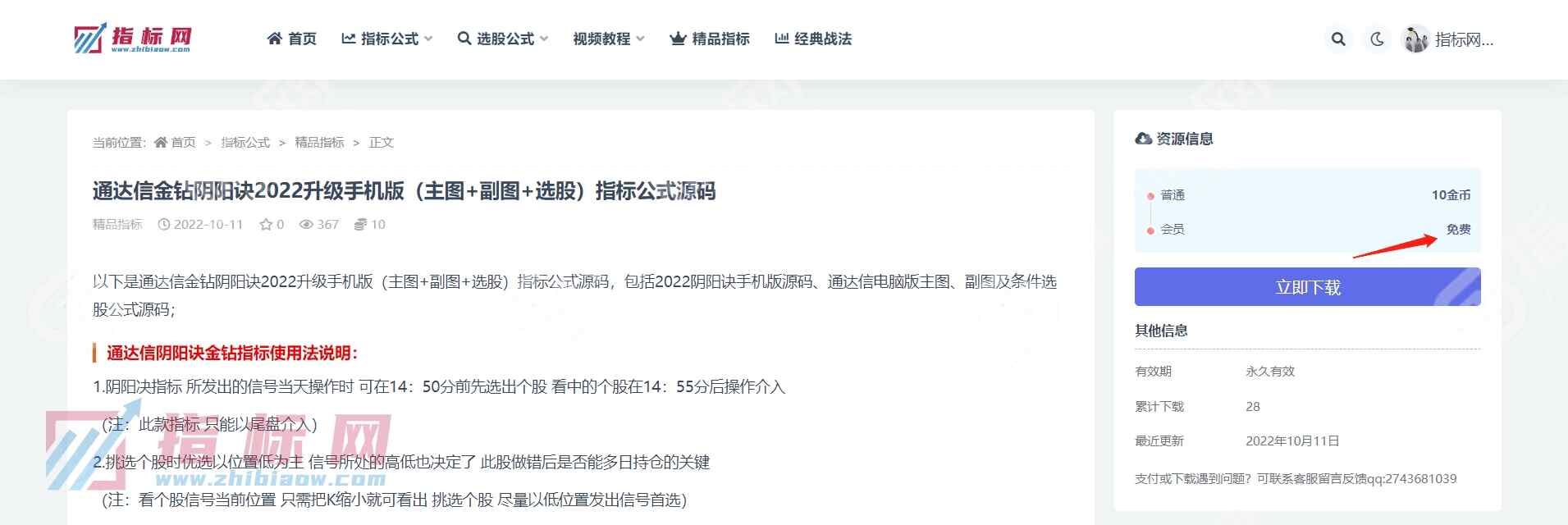The width and height of the screenshot is (1568, 525).
Task: Expand the 视频教程 dropdown menu
Action: point(609,39)
